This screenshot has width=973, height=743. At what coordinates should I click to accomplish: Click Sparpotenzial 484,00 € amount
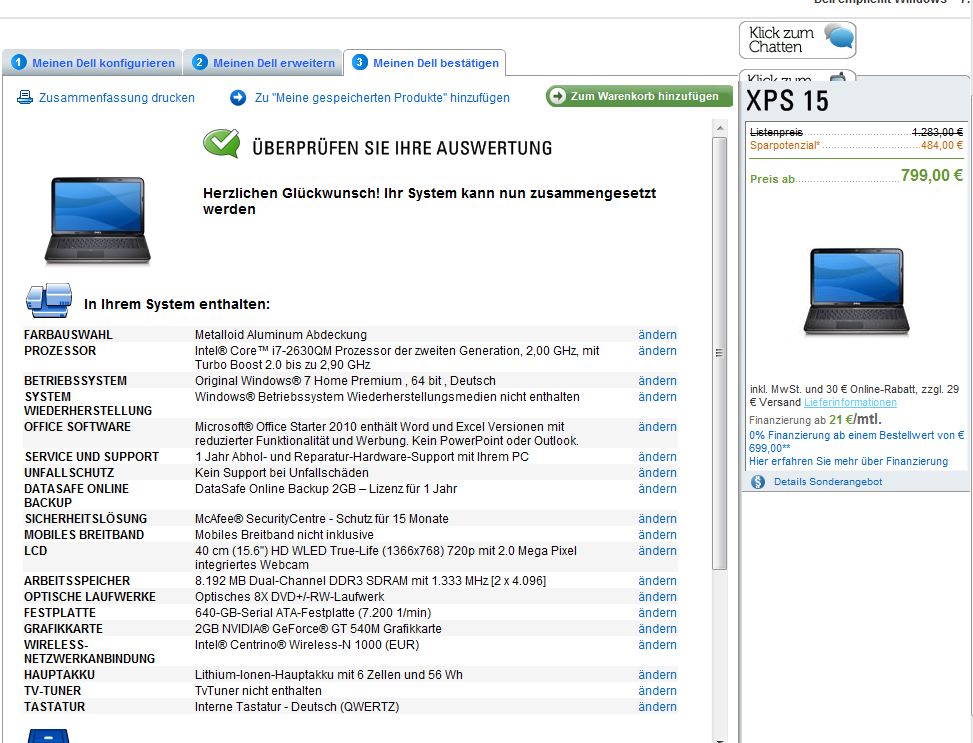[942, 145]
